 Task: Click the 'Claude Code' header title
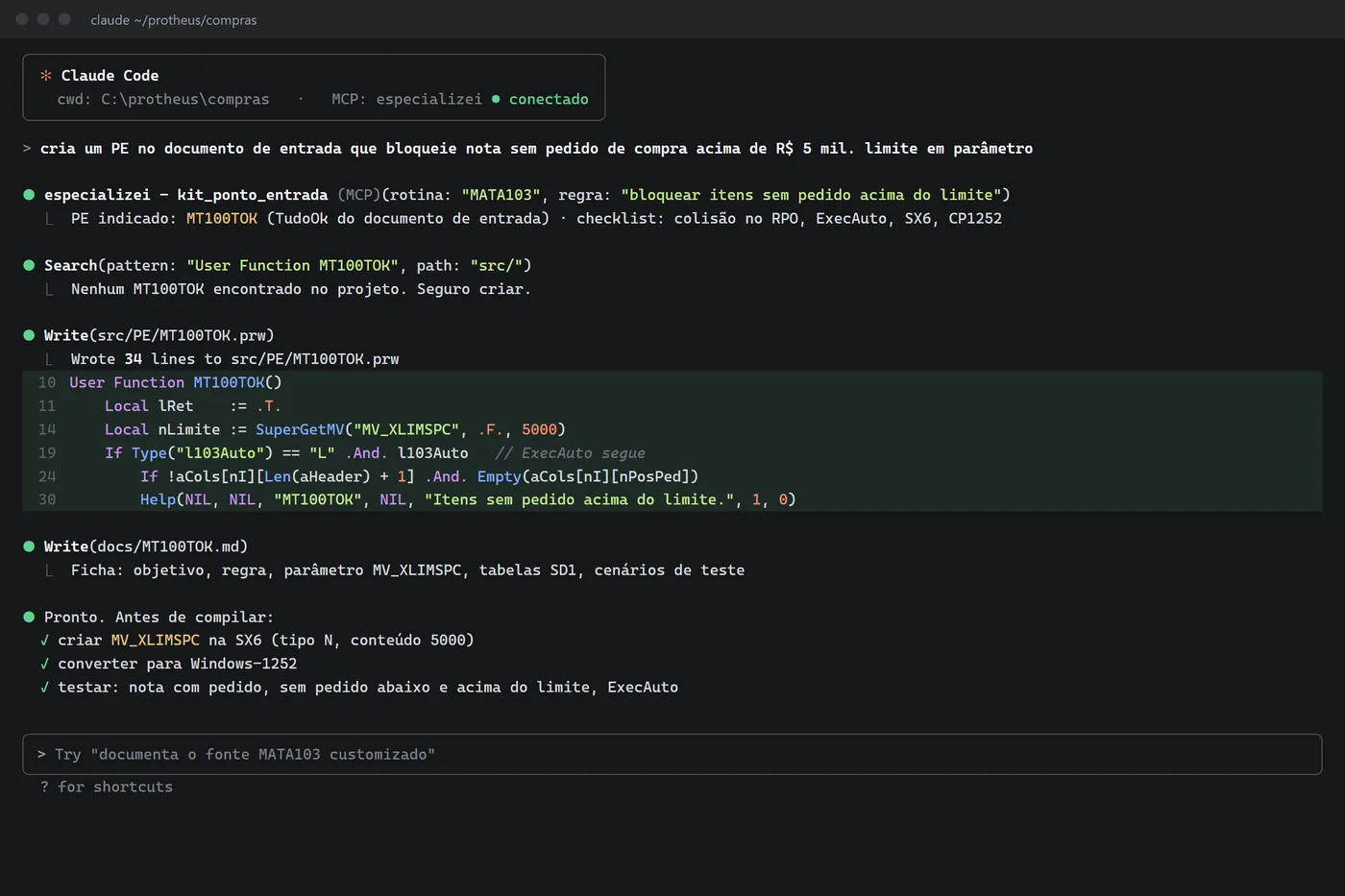(x=110, y=75)
